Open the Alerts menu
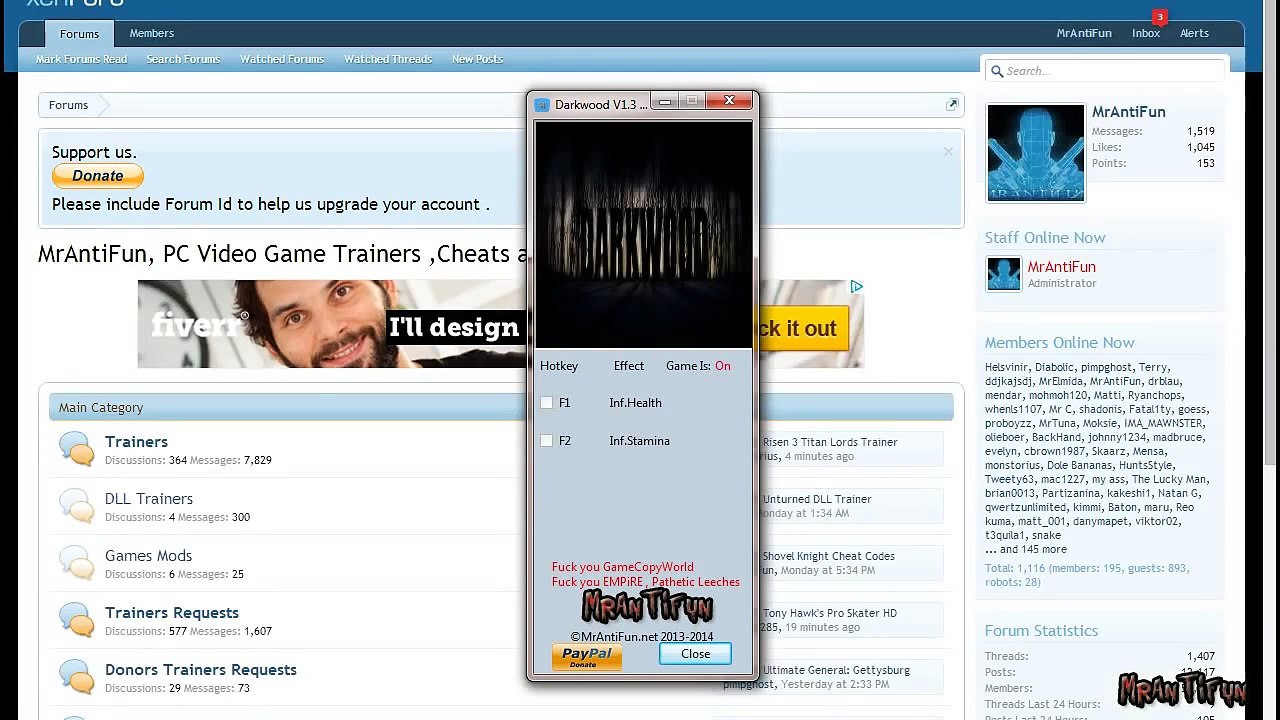Image resolution: width=1280 pixels, height=720 pixels. (1194, 33)
